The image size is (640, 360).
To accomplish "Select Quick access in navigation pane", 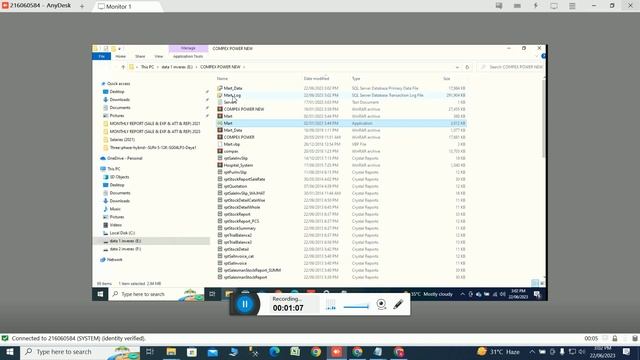I will [x=118, y=84].
